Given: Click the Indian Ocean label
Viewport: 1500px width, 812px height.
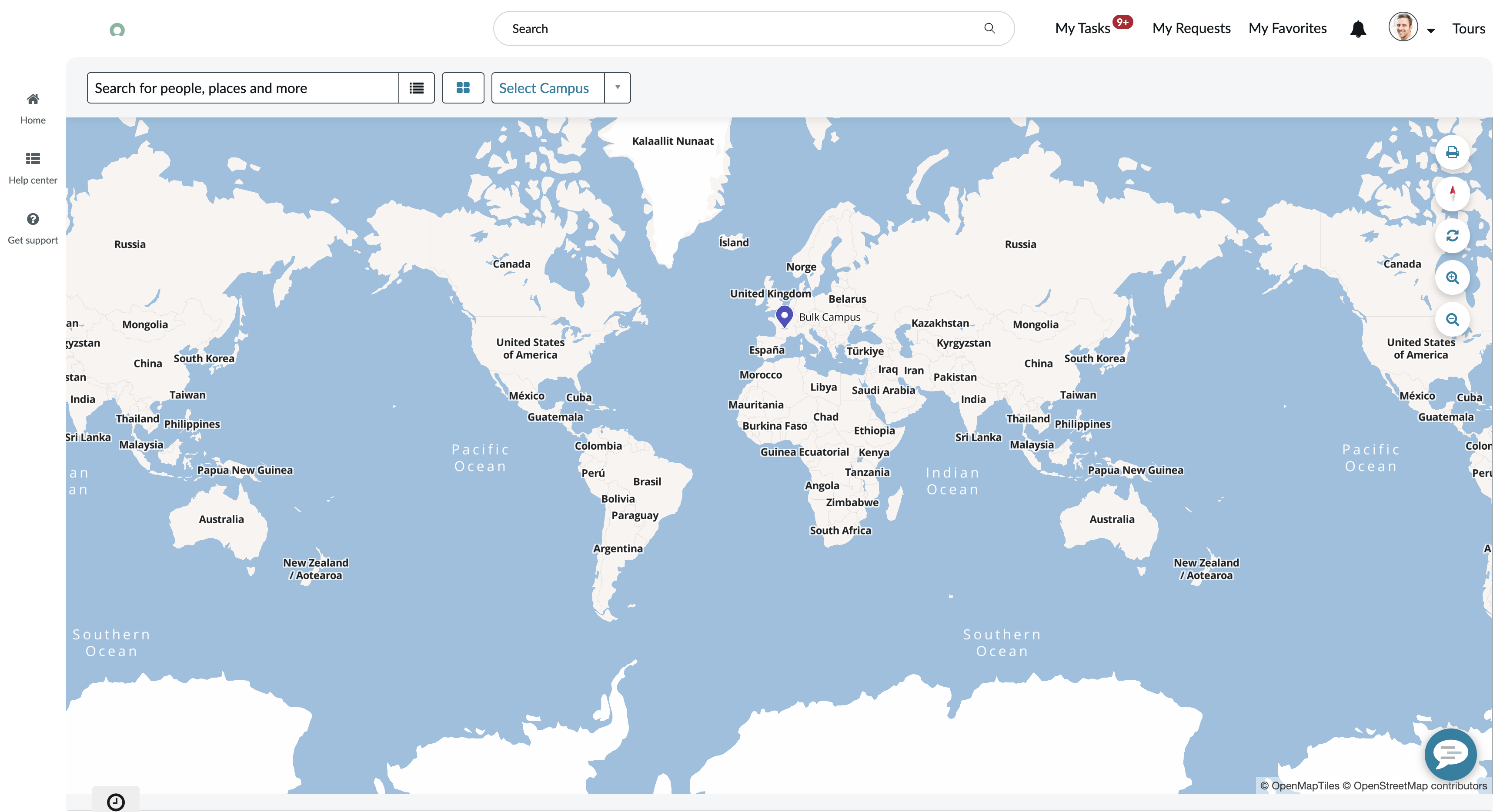Looking at the screenshot, I should (952, 481).
